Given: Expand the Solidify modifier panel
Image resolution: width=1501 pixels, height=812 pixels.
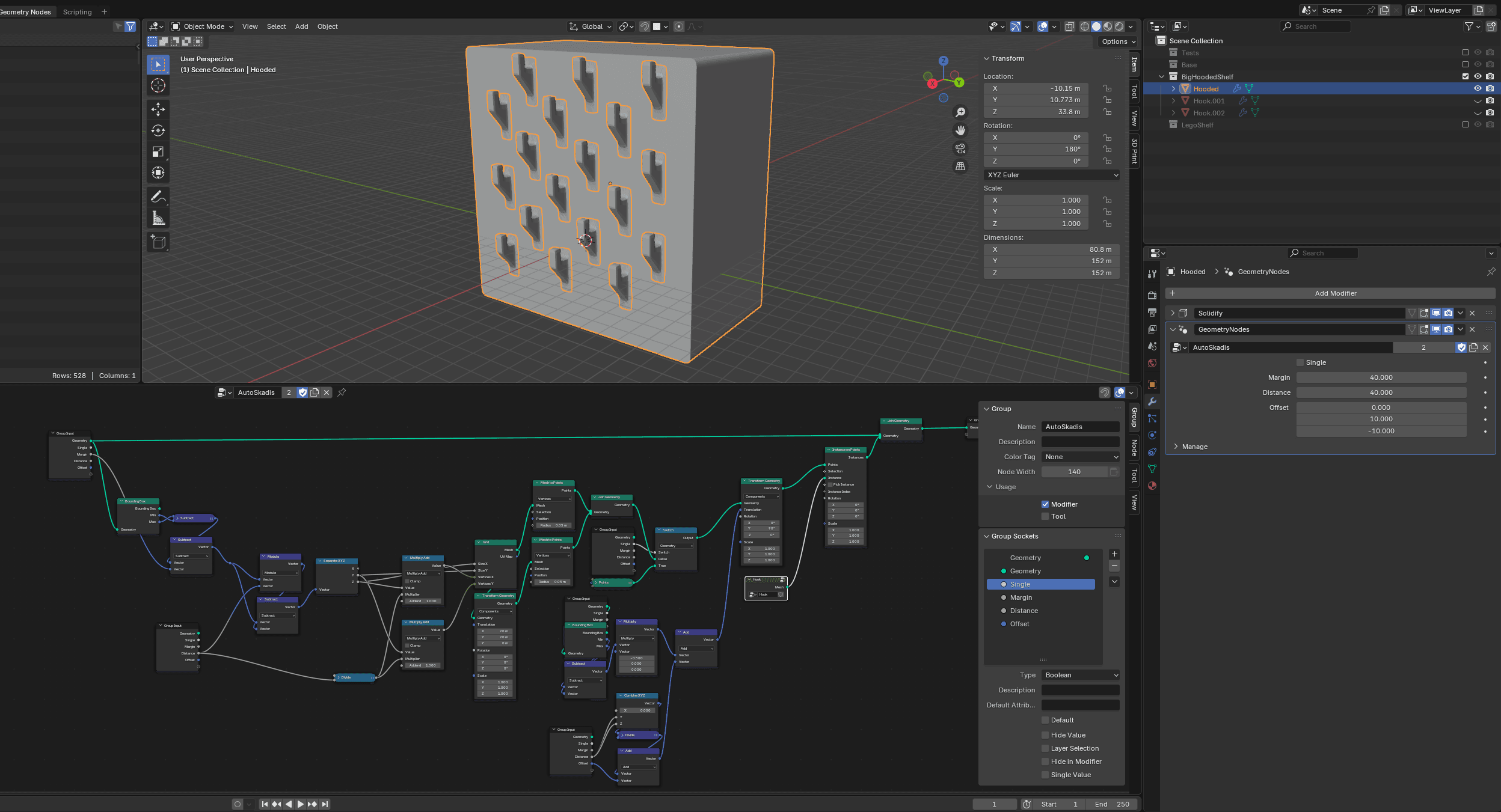Looking at the screenshot, I should click(x=1173, y=313).
